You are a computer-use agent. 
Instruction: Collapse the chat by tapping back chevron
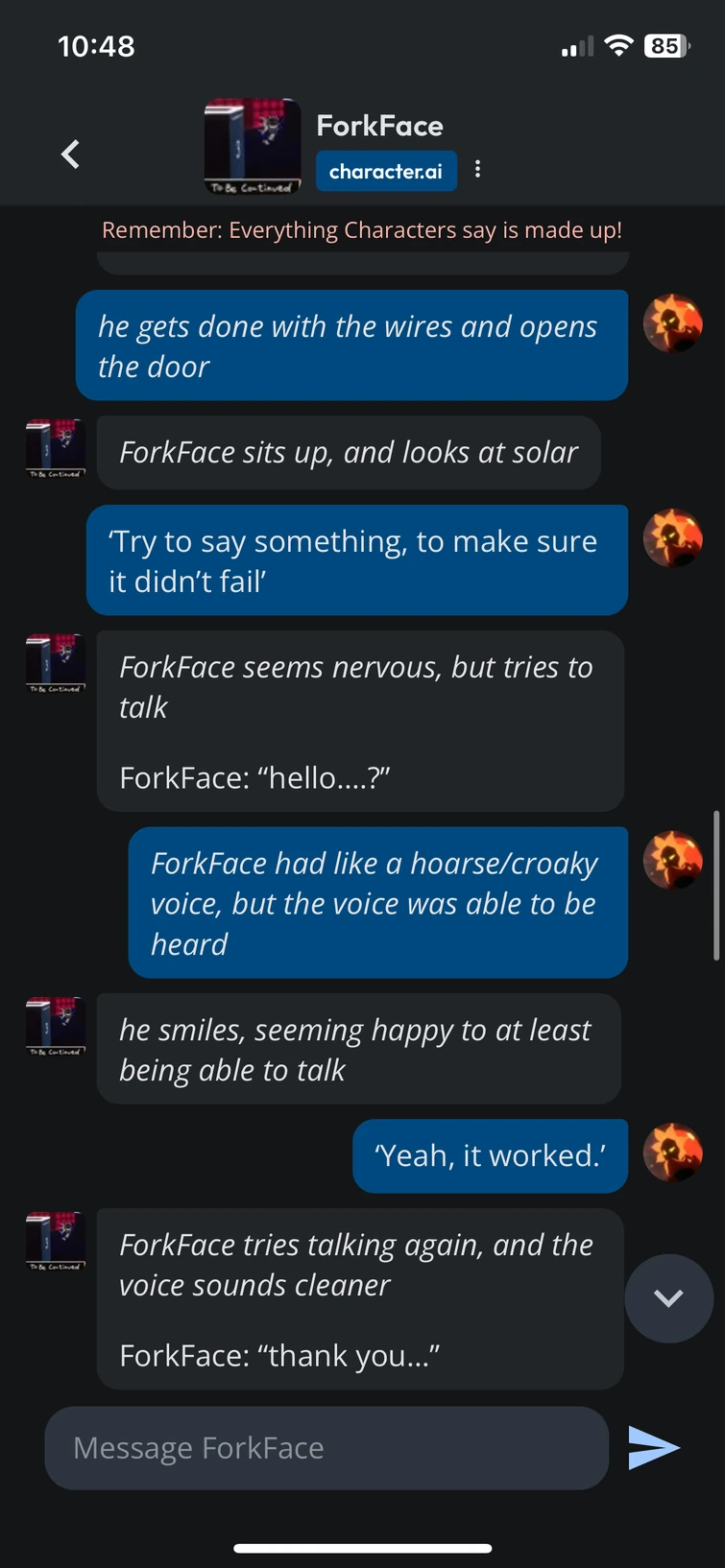69,154
